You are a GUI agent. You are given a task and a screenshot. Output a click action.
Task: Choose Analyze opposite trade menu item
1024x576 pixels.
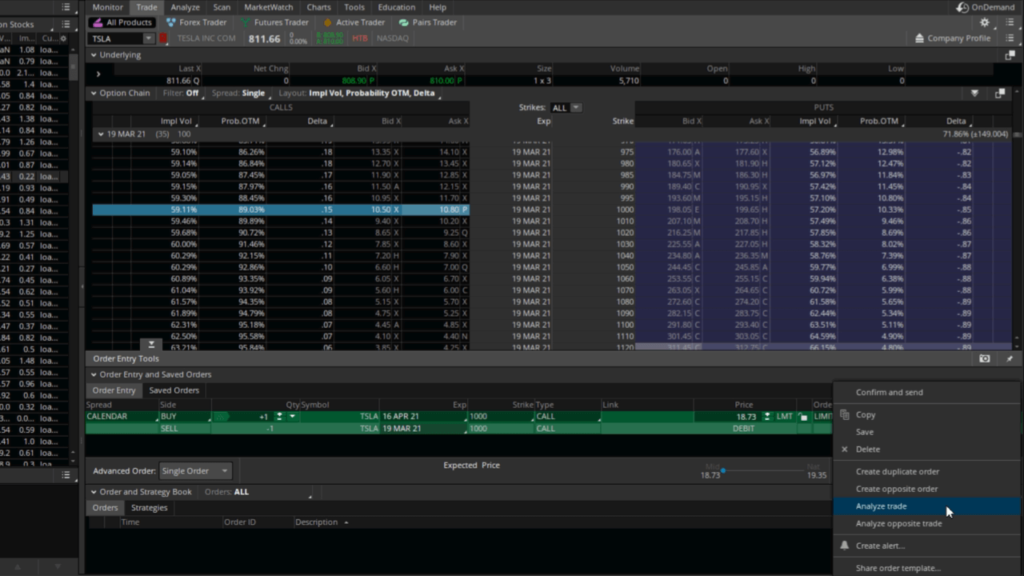927,524
